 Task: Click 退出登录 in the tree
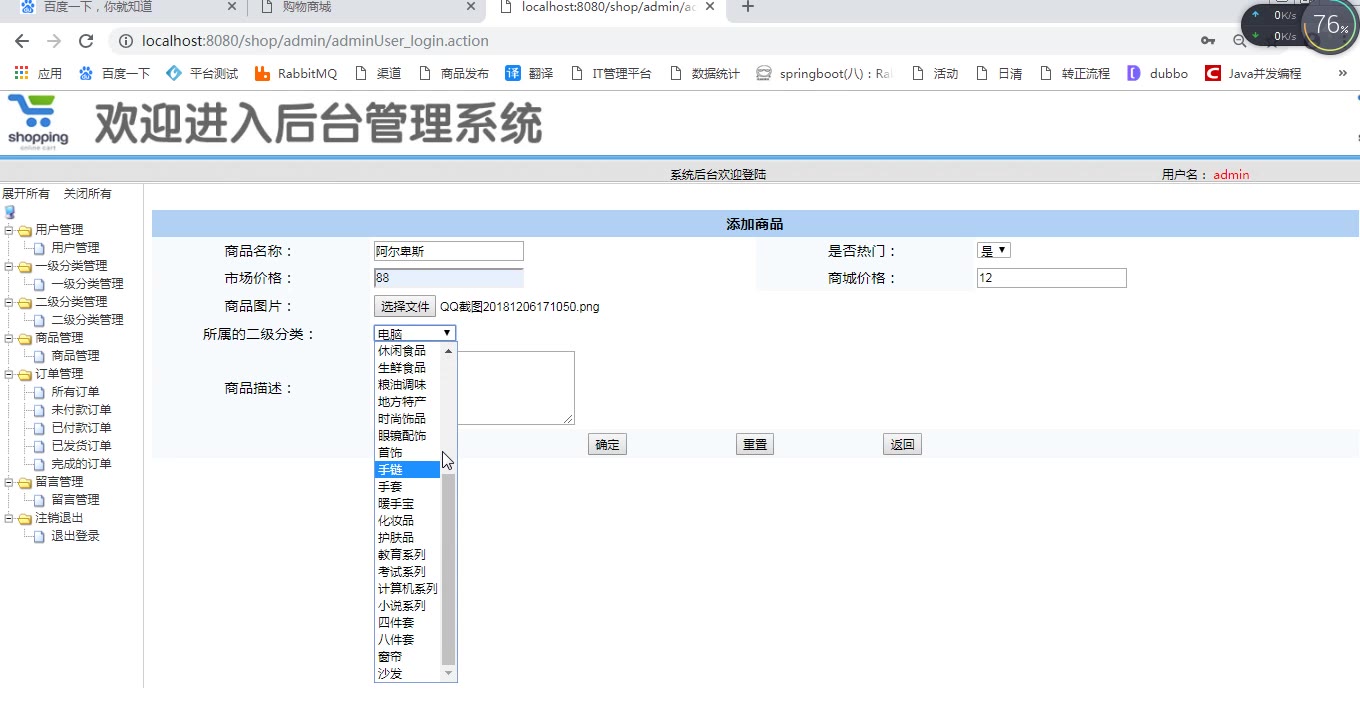pos(75,536)
